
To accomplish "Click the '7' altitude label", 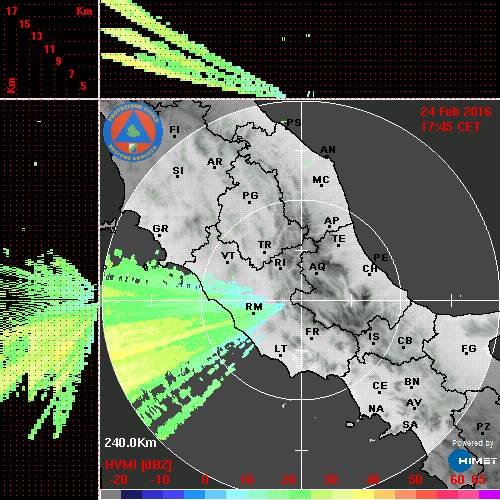I will coord(71,74).
